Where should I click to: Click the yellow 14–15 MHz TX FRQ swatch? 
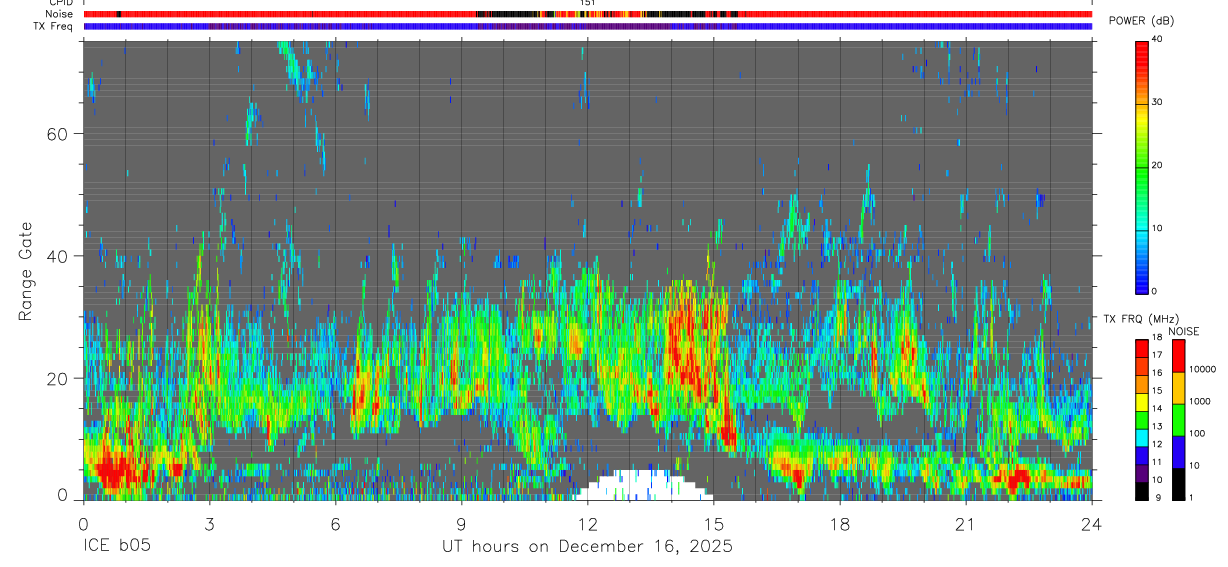click(x=1141, y=401)
